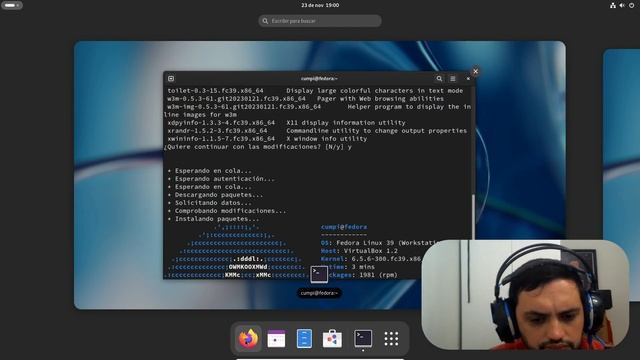Open Firefox from the dock
The height and width of the screenshot is (360, 640).
pyautogui.click(x=248, y=338)
